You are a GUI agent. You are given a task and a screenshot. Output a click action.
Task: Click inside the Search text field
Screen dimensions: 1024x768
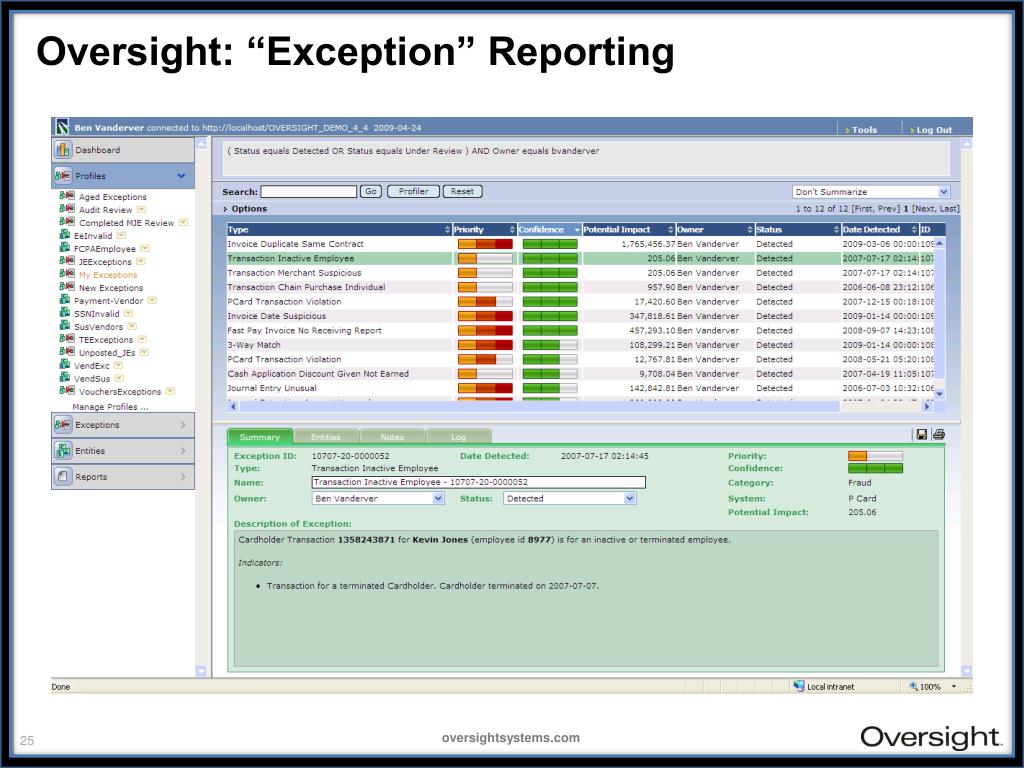(x=309, y=191)
